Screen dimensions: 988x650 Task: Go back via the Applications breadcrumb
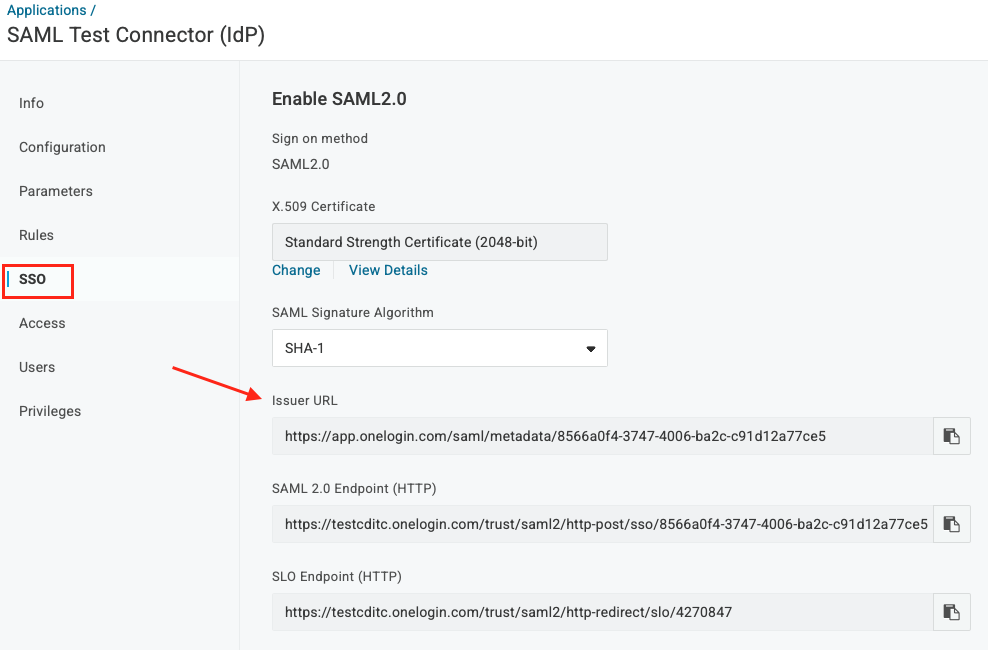pos(47,10)
